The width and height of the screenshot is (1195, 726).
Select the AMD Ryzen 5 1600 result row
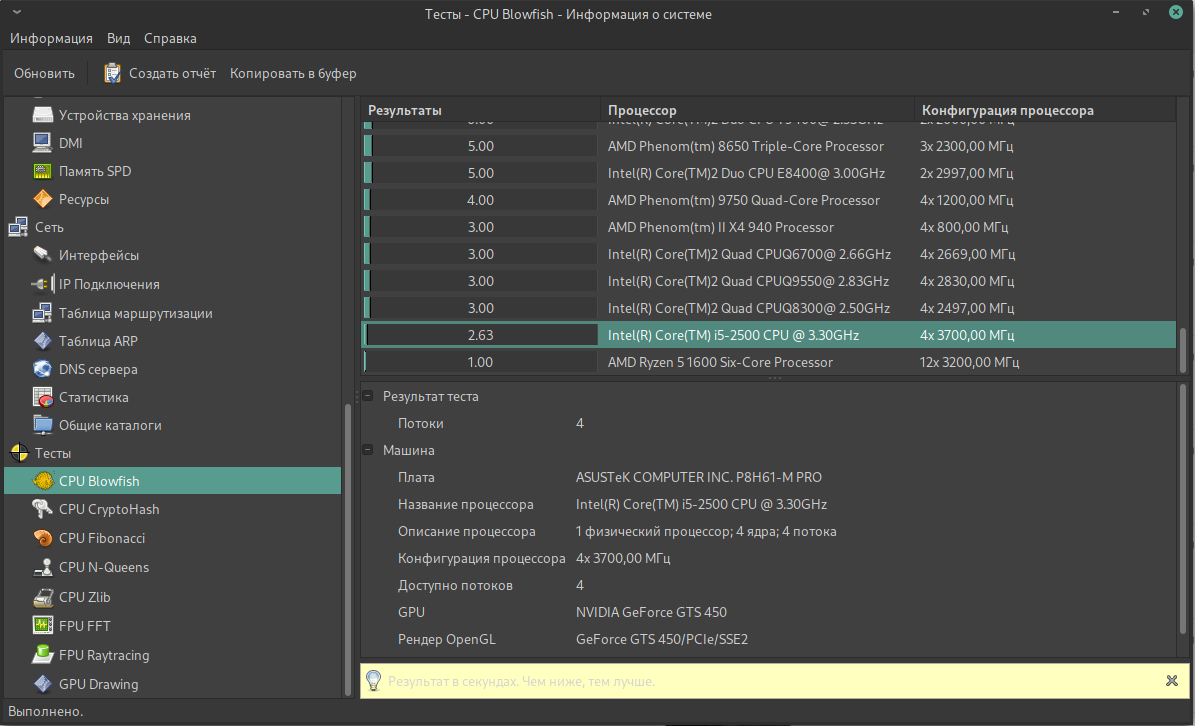coord(720,362)
